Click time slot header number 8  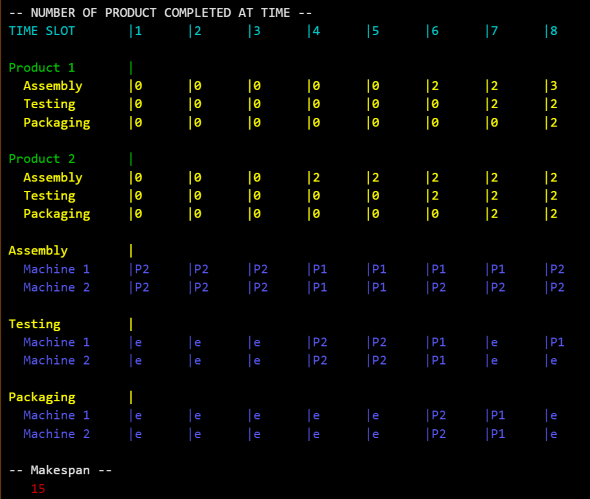pos(554,31)
